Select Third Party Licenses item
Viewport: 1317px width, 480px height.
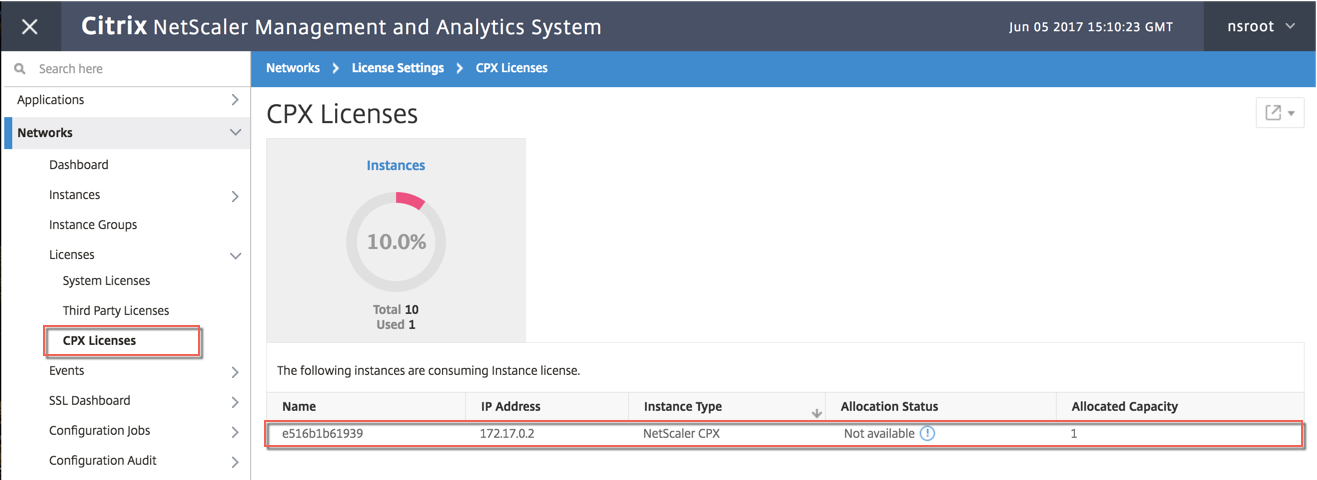click(116, 311)
